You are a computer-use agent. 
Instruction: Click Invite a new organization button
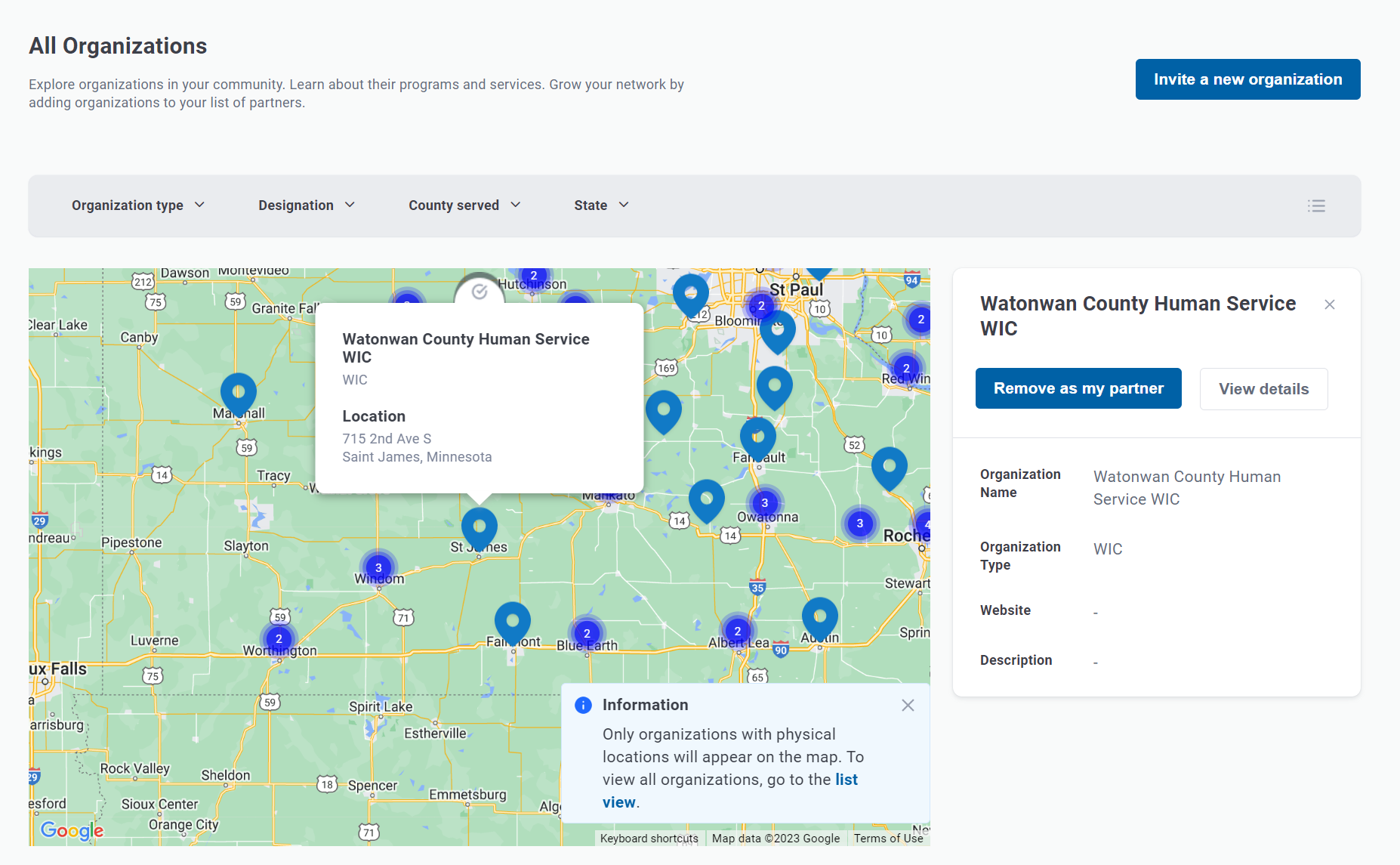tap(1247, 79)
